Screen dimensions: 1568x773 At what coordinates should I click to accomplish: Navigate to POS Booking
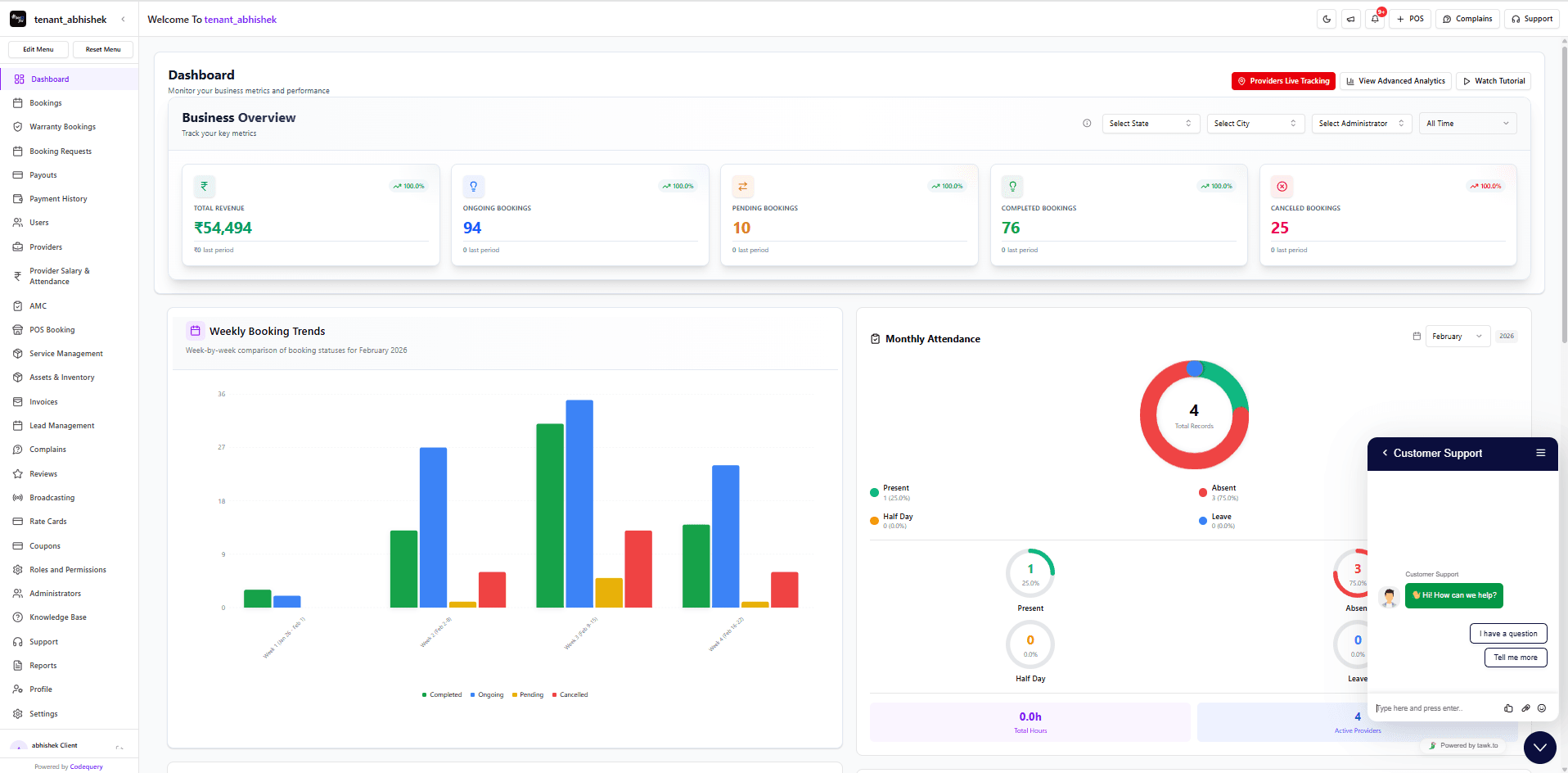(x=51, y=329)
